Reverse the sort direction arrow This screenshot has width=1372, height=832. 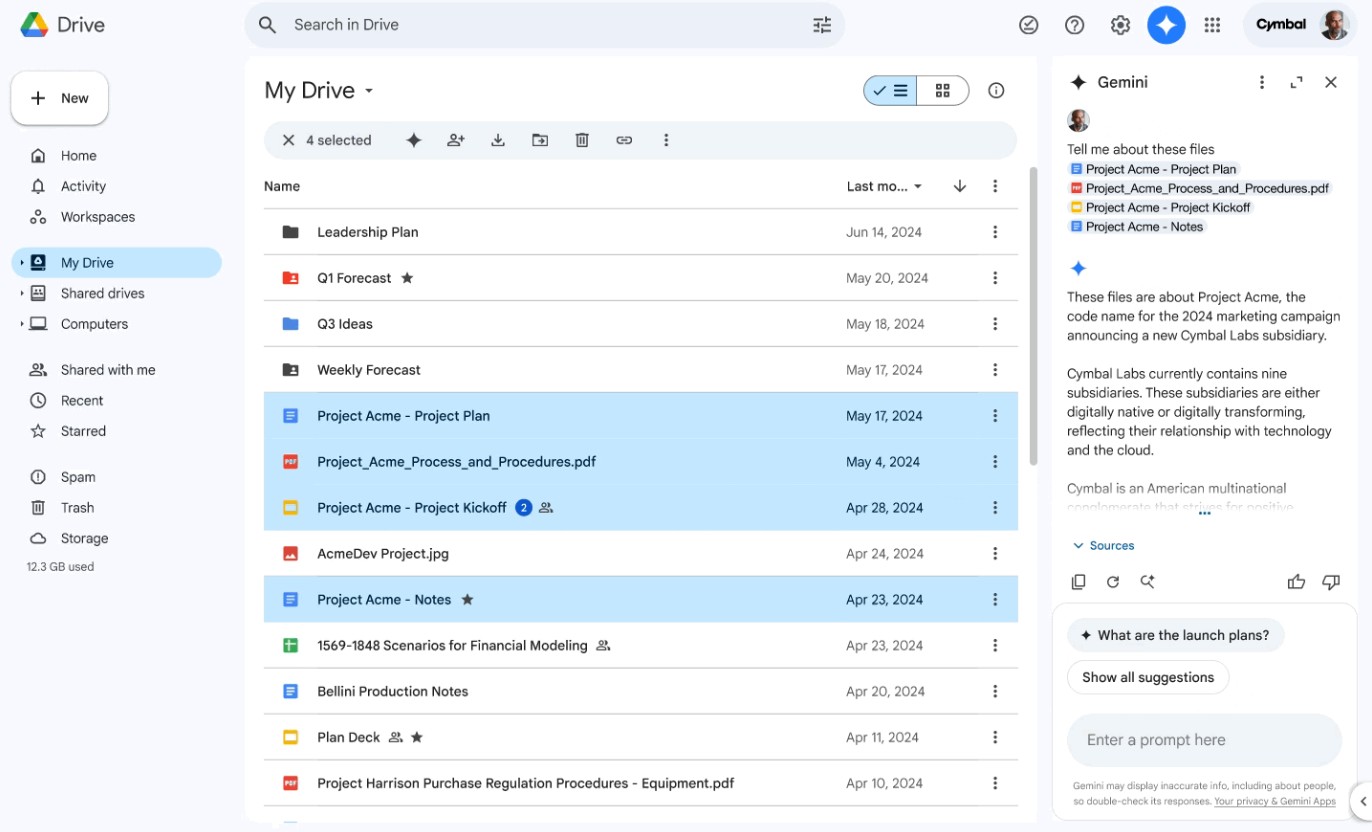tap(960, 186)
